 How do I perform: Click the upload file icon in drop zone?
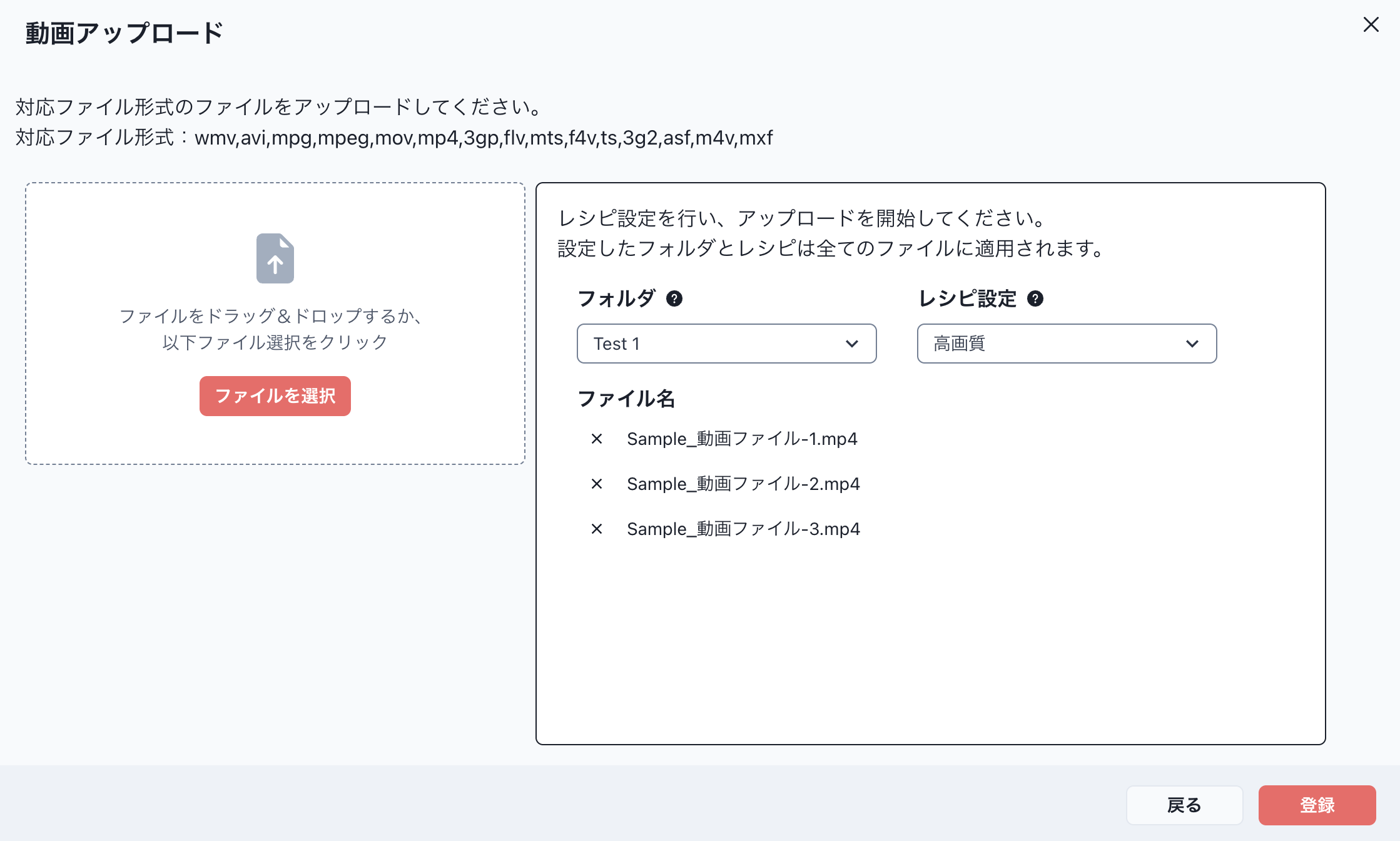click(x=275, y=258)
